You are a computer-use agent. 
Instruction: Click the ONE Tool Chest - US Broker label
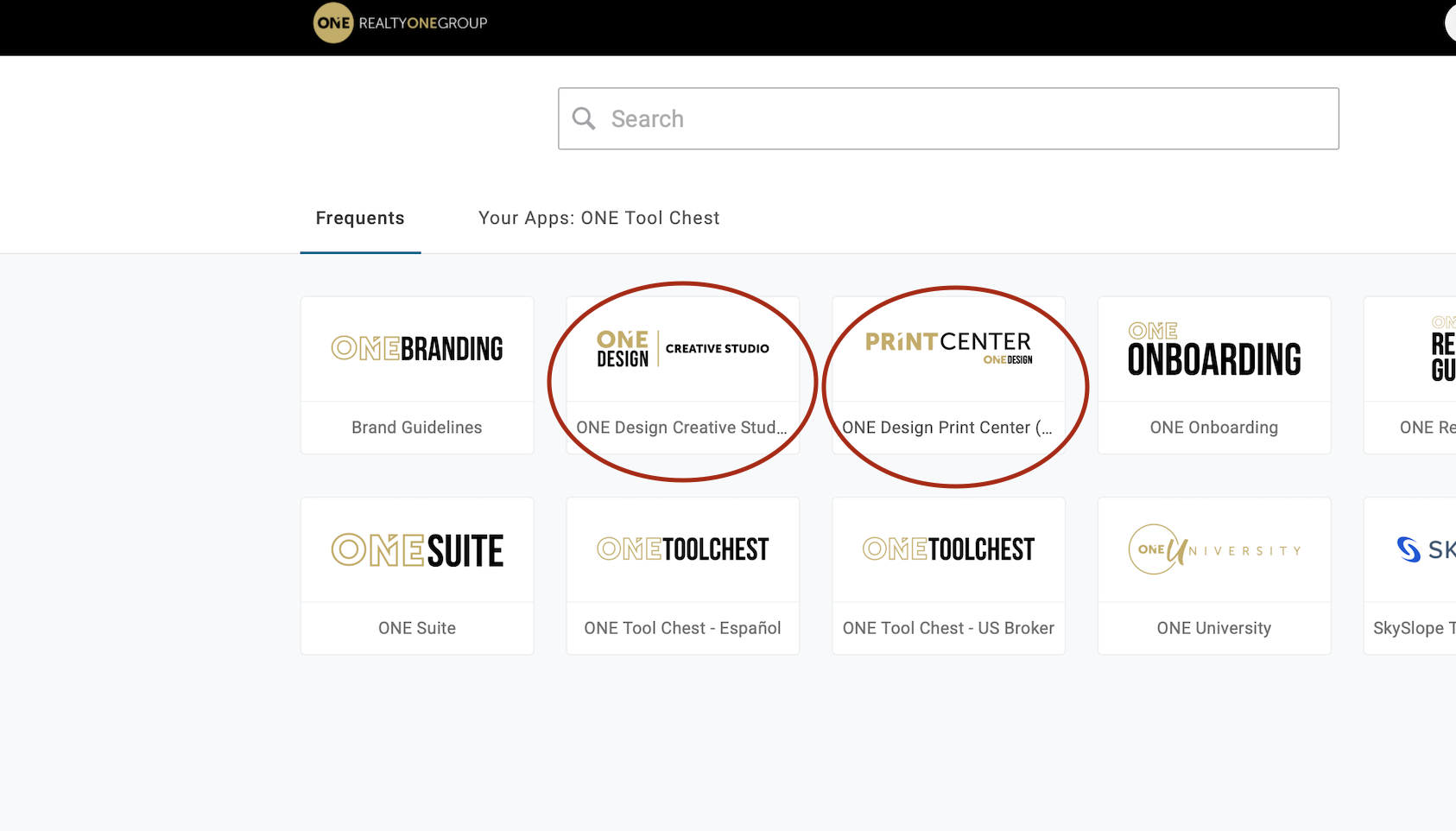948,628
